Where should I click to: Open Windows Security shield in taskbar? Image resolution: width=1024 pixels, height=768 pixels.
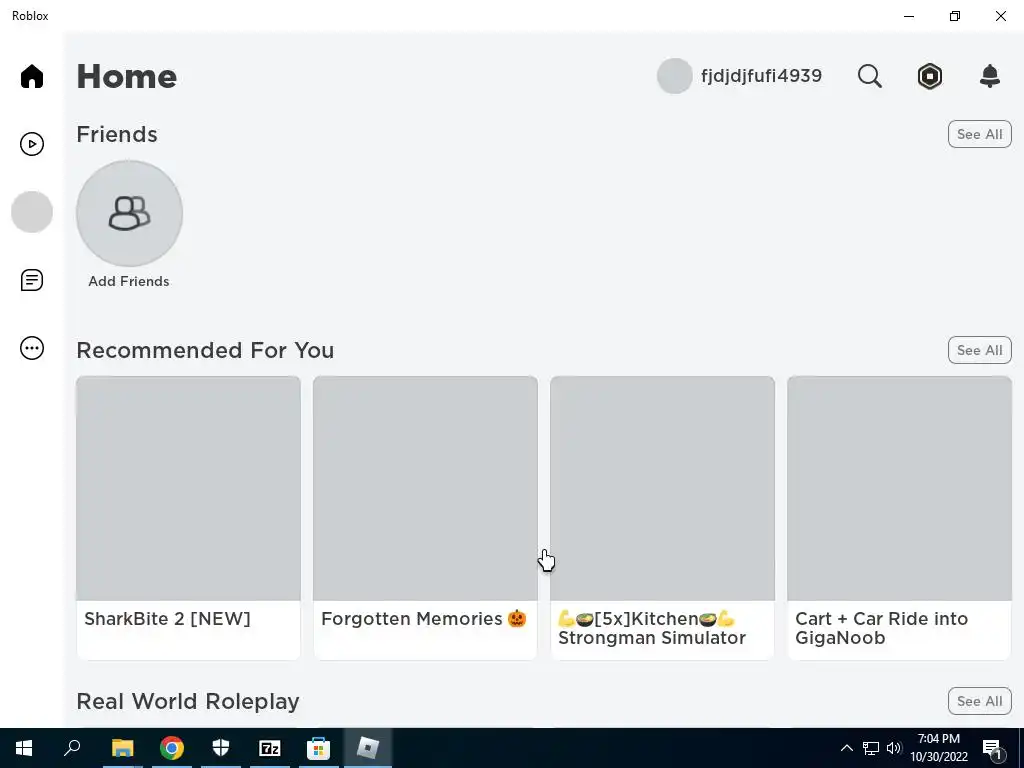(x=221, y=748)
